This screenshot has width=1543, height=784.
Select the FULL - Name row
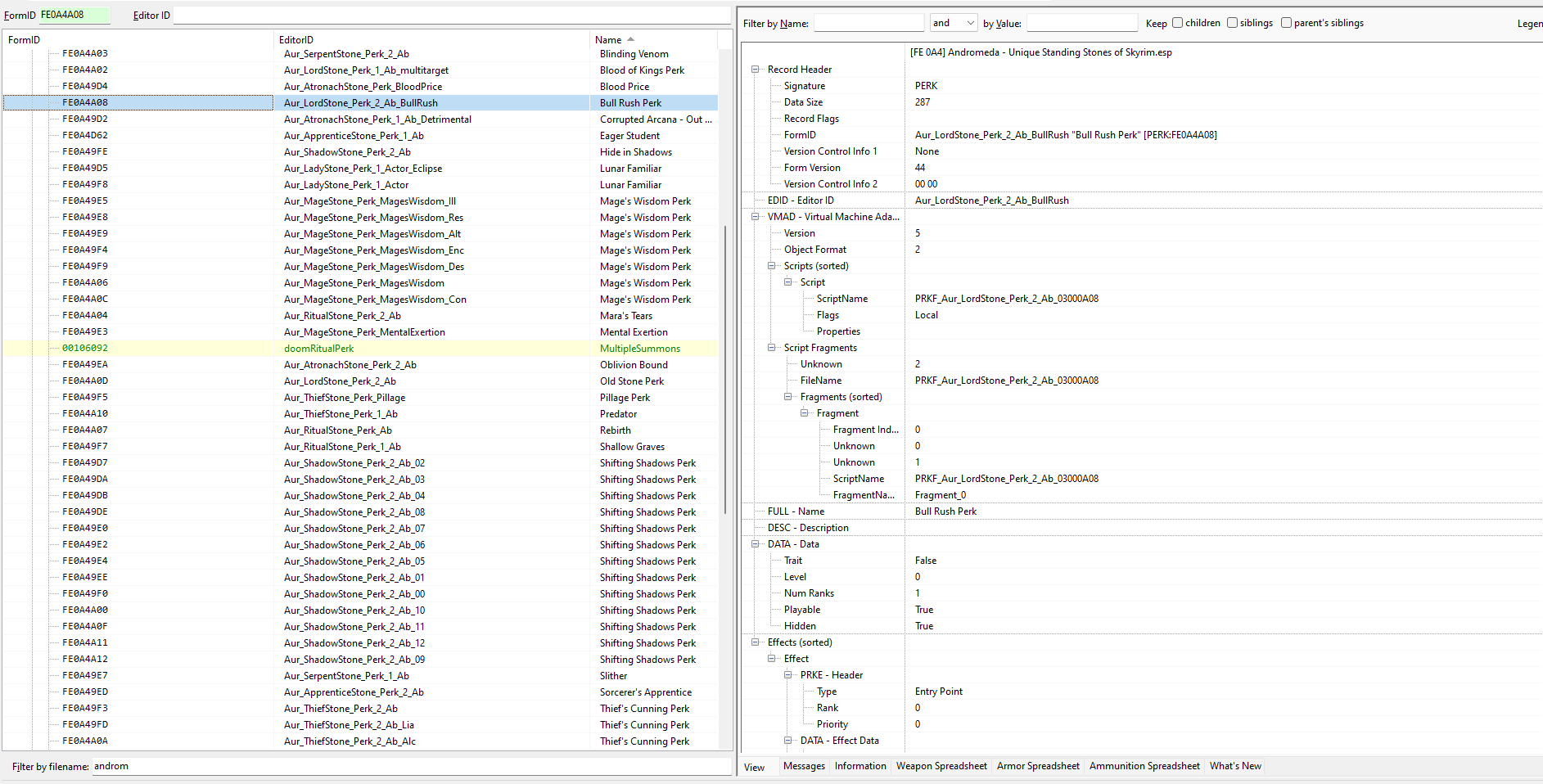coord(1142,511)
